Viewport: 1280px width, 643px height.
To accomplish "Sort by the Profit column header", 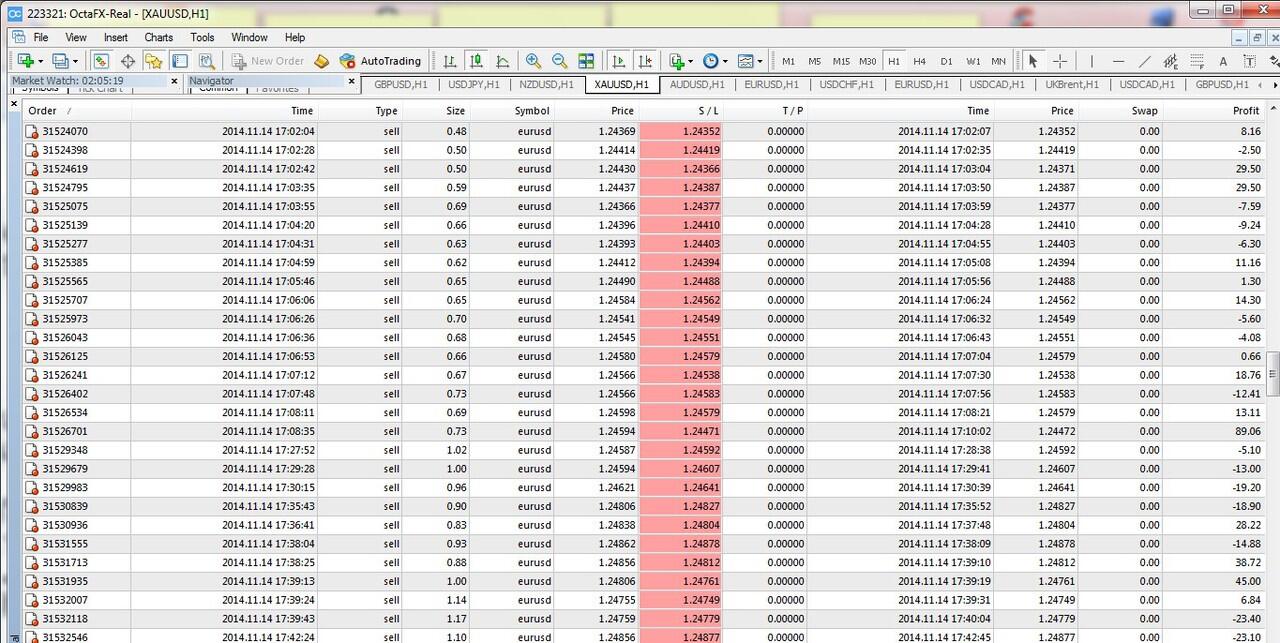I will tap(1214, 111).
